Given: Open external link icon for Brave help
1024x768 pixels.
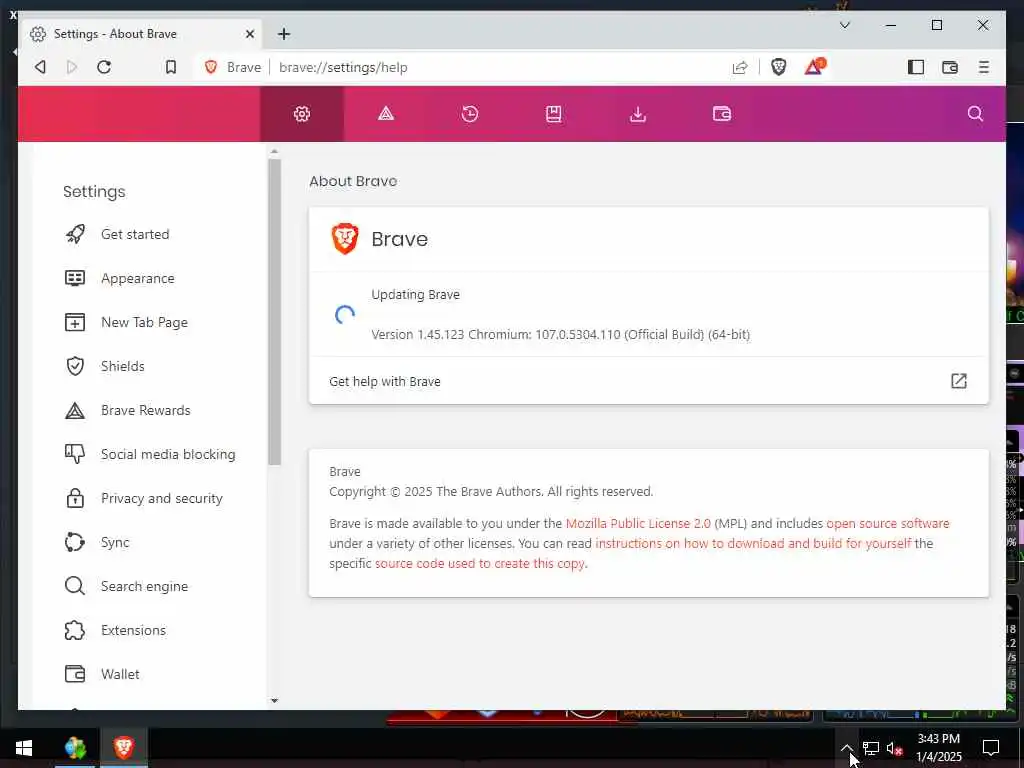Looking at the screenshot, I should 959,381.
